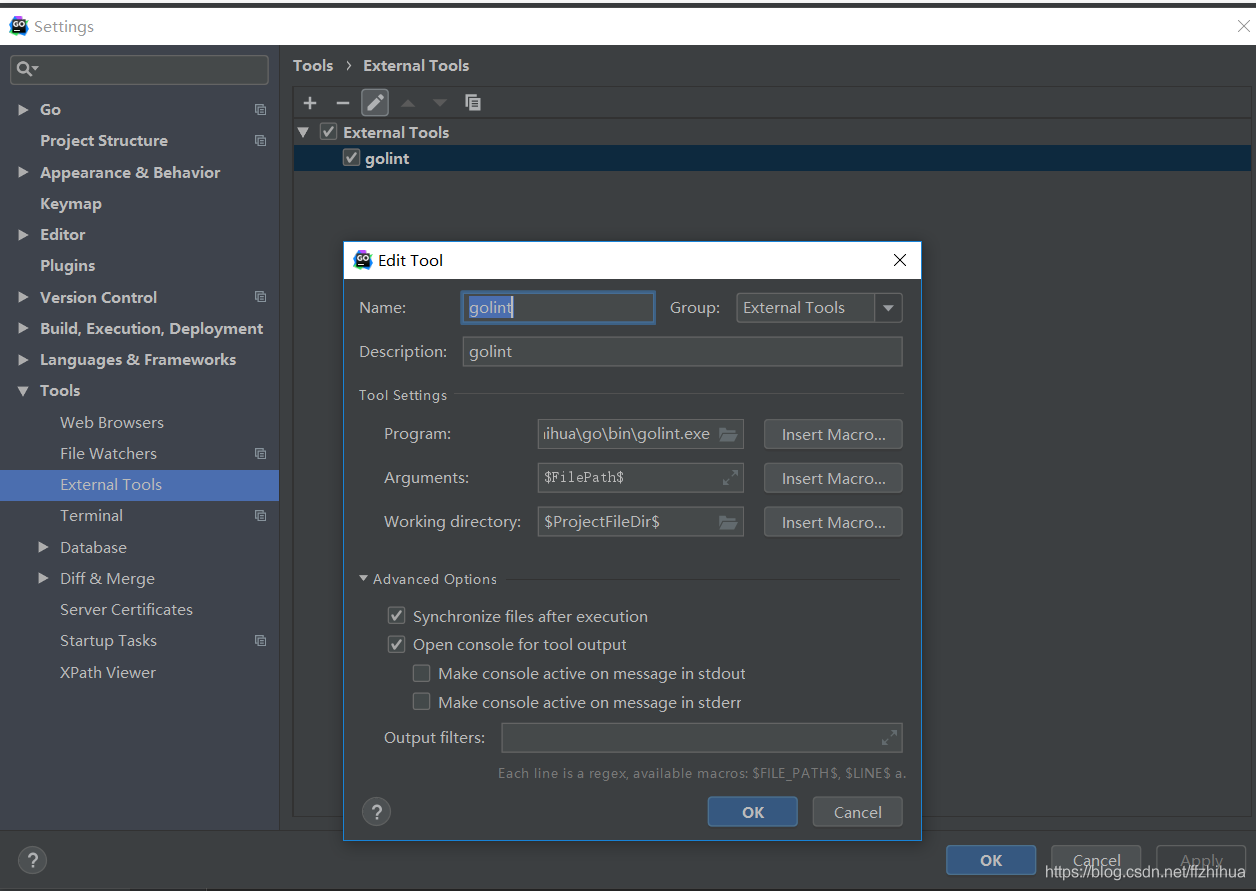Click the pencil edit tool icon
This screenshot has height=891, width=1256.
(375, 103)
